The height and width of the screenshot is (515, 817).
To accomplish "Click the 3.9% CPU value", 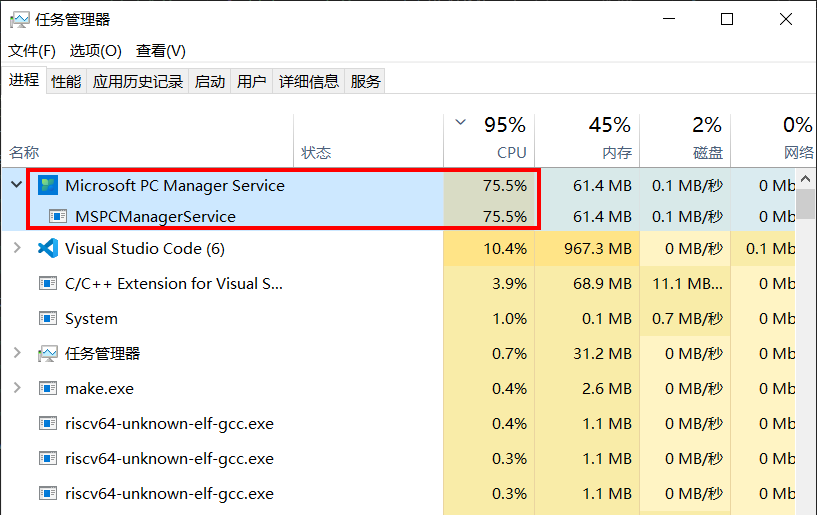I will [x=510, y=284].
